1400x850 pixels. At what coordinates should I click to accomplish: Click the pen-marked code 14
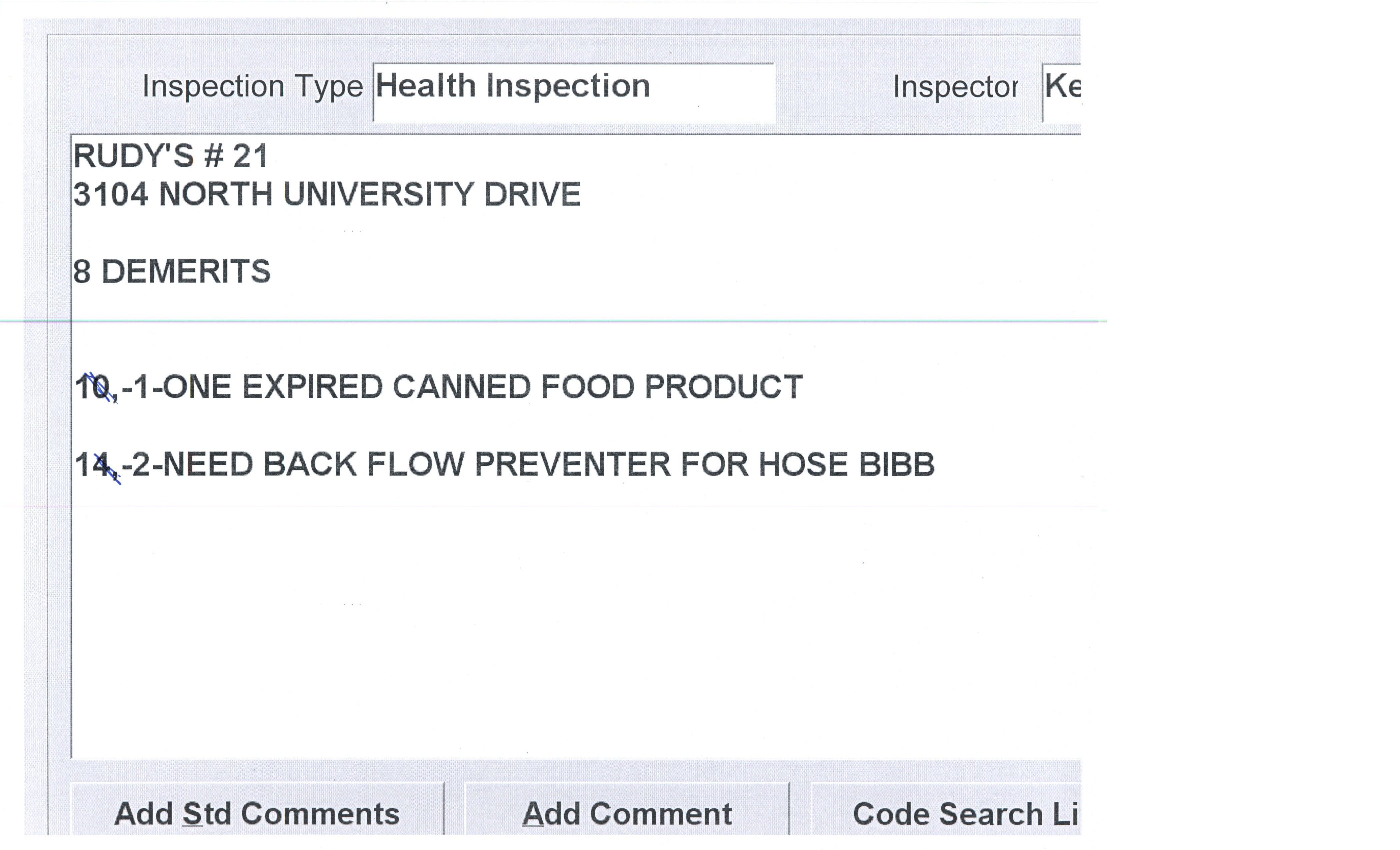click(94, 465)
